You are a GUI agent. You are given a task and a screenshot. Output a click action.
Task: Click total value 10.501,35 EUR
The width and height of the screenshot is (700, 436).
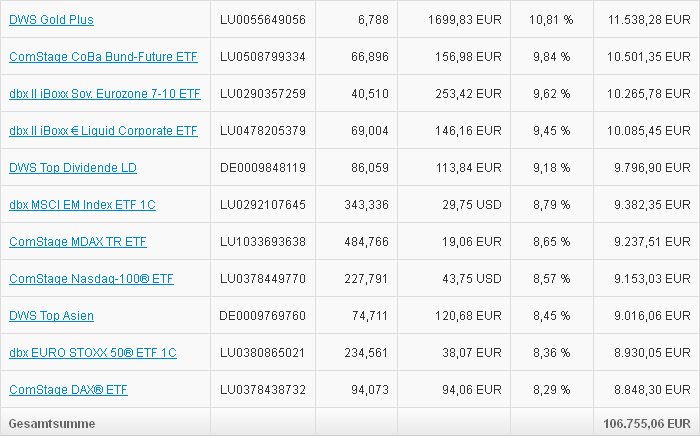pos(649,57)
